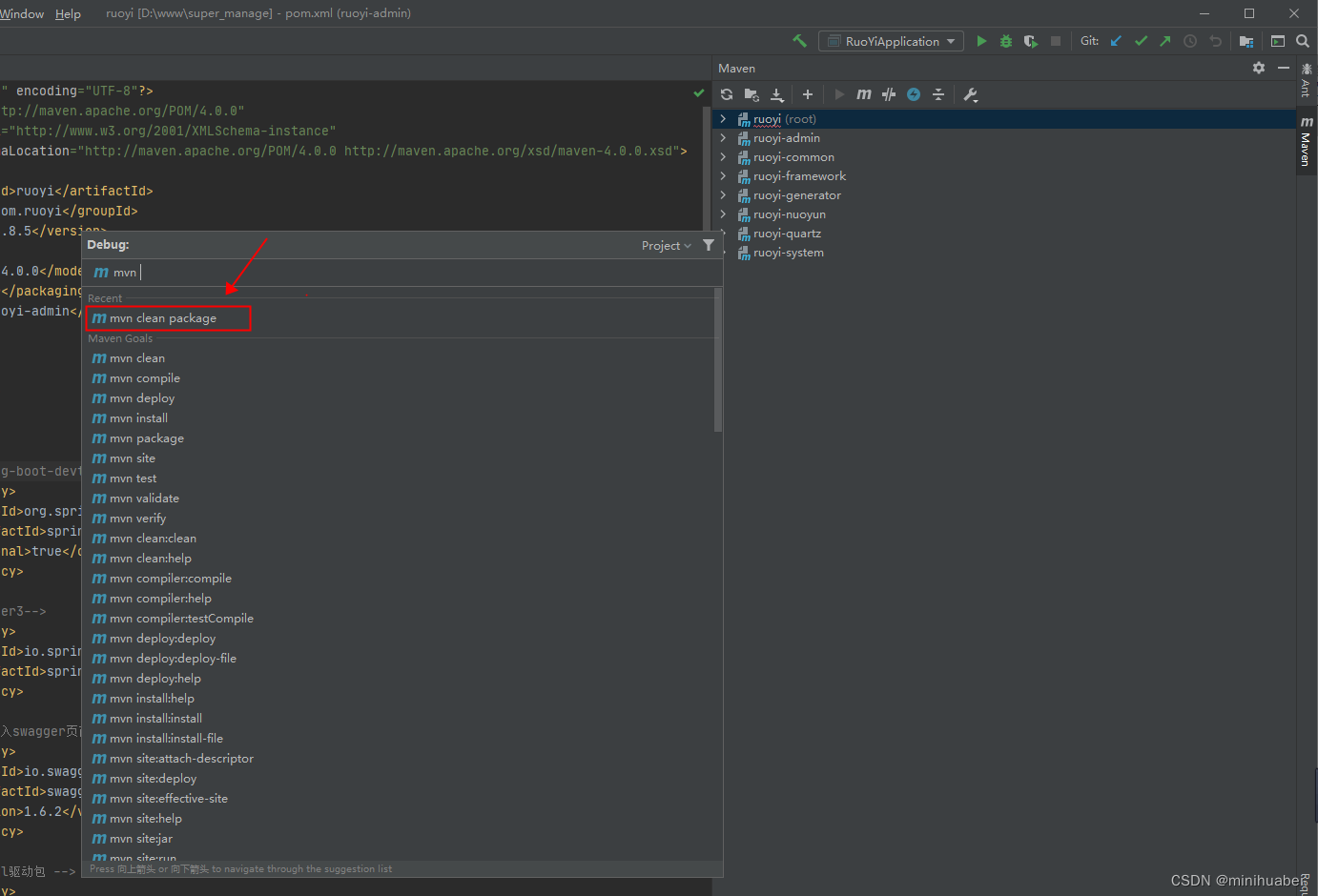Open the Help menu
The height and width of the screenshot is (896, 1318).
point(68,13)
